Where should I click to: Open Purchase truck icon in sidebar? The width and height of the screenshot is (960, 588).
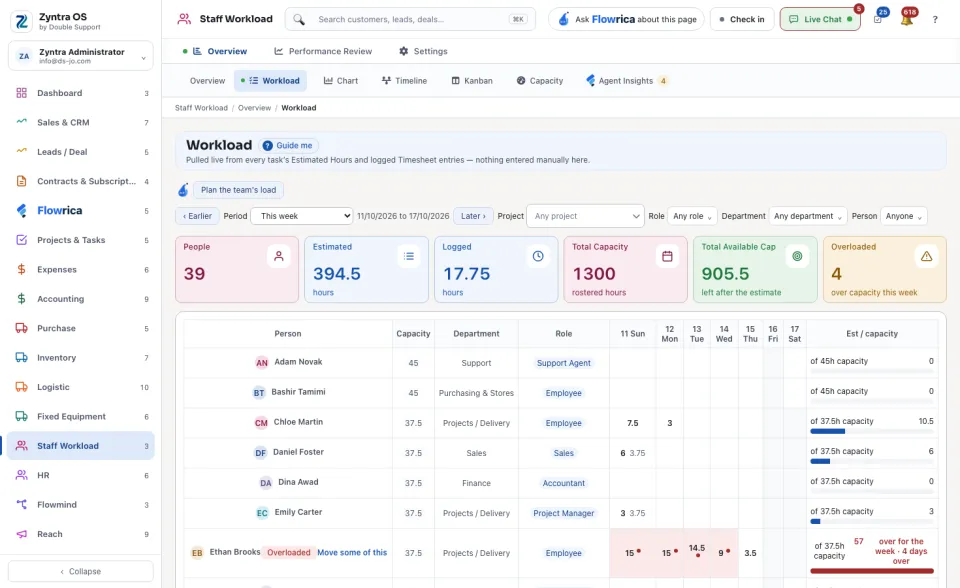21,328
